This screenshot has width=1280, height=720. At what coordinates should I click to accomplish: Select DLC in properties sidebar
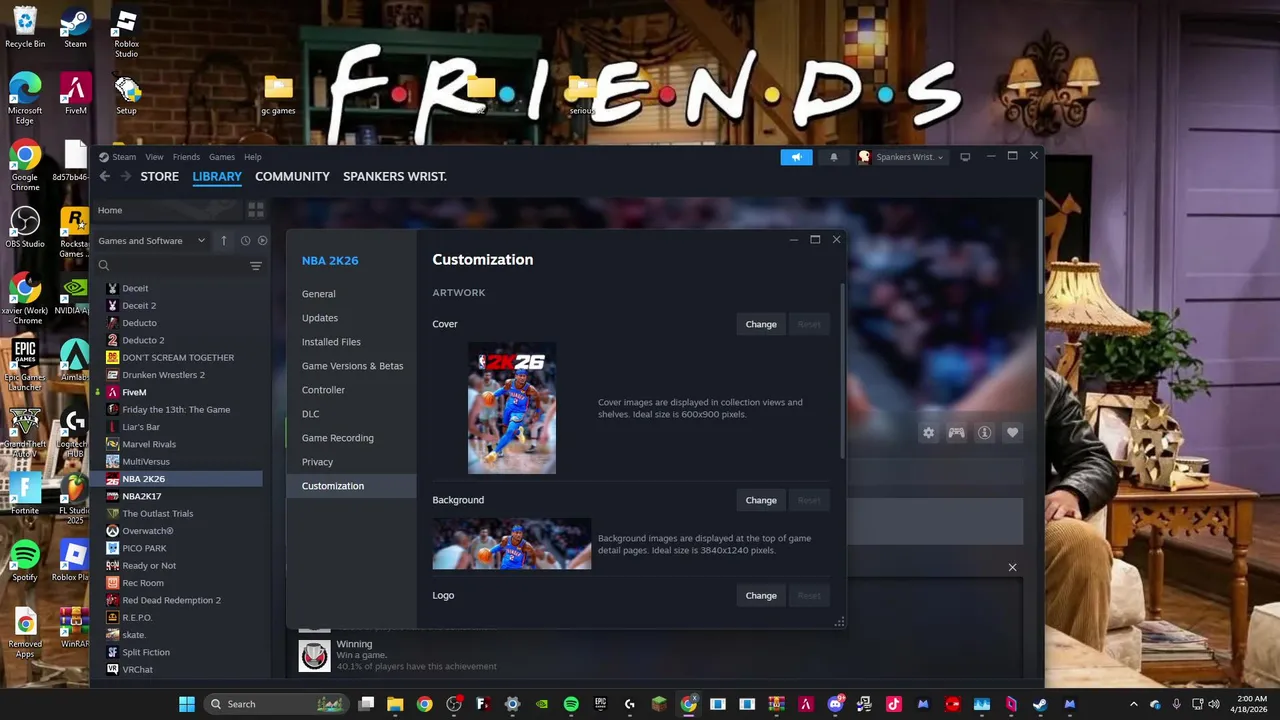351,414
